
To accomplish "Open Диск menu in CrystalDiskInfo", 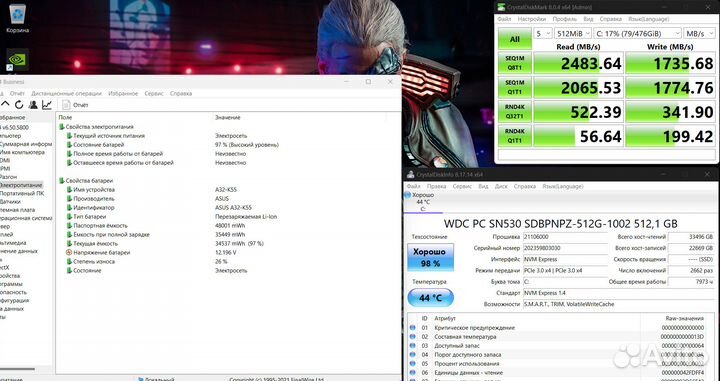I will pos(501,186).
